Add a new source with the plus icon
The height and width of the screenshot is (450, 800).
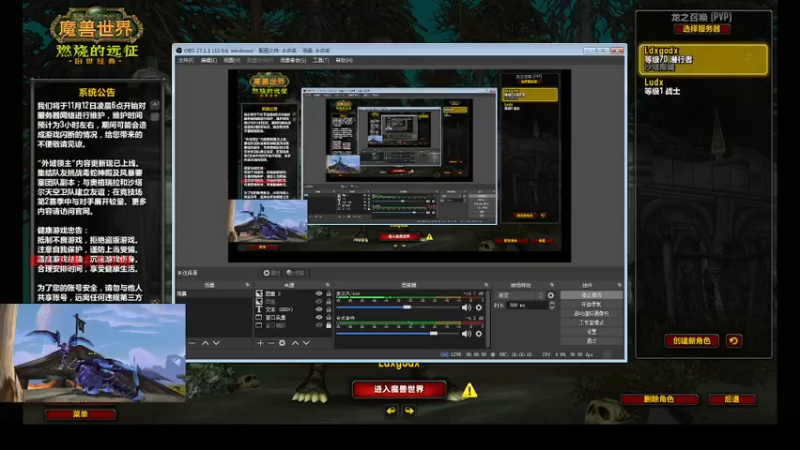pos(260,343)
